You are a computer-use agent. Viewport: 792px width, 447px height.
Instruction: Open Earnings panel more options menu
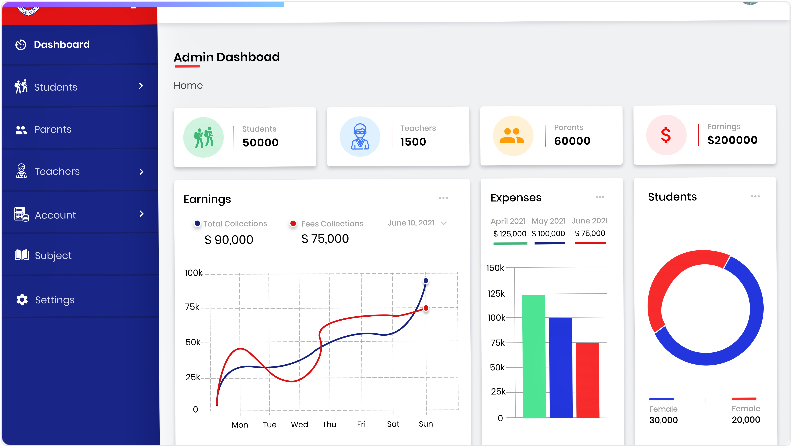[x=443, y=198]
